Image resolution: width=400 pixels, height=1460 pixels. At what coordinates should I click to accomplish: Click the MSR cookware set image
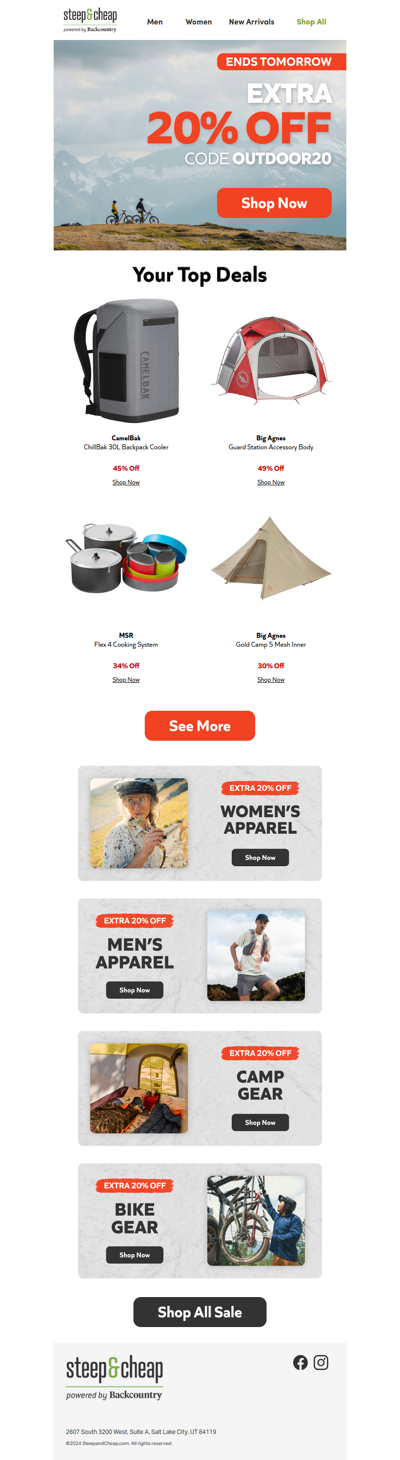pos(126,558)
